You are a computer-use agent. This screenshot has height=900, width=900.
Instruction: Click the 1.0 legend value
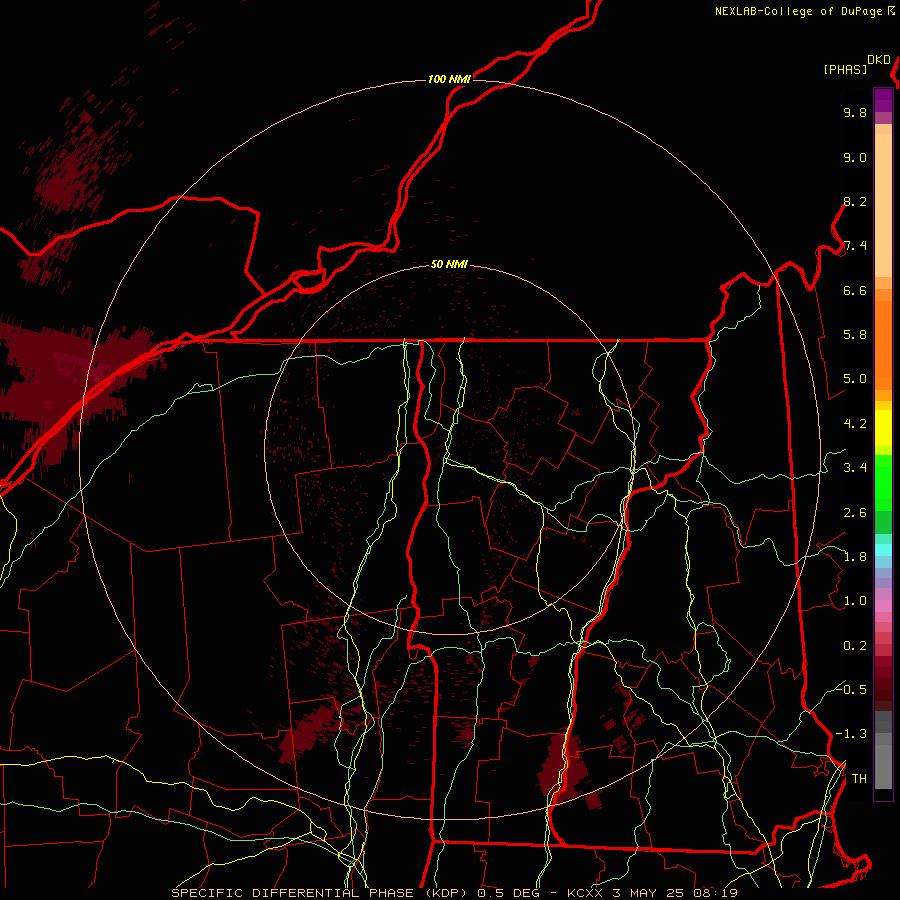coord(855,600)
